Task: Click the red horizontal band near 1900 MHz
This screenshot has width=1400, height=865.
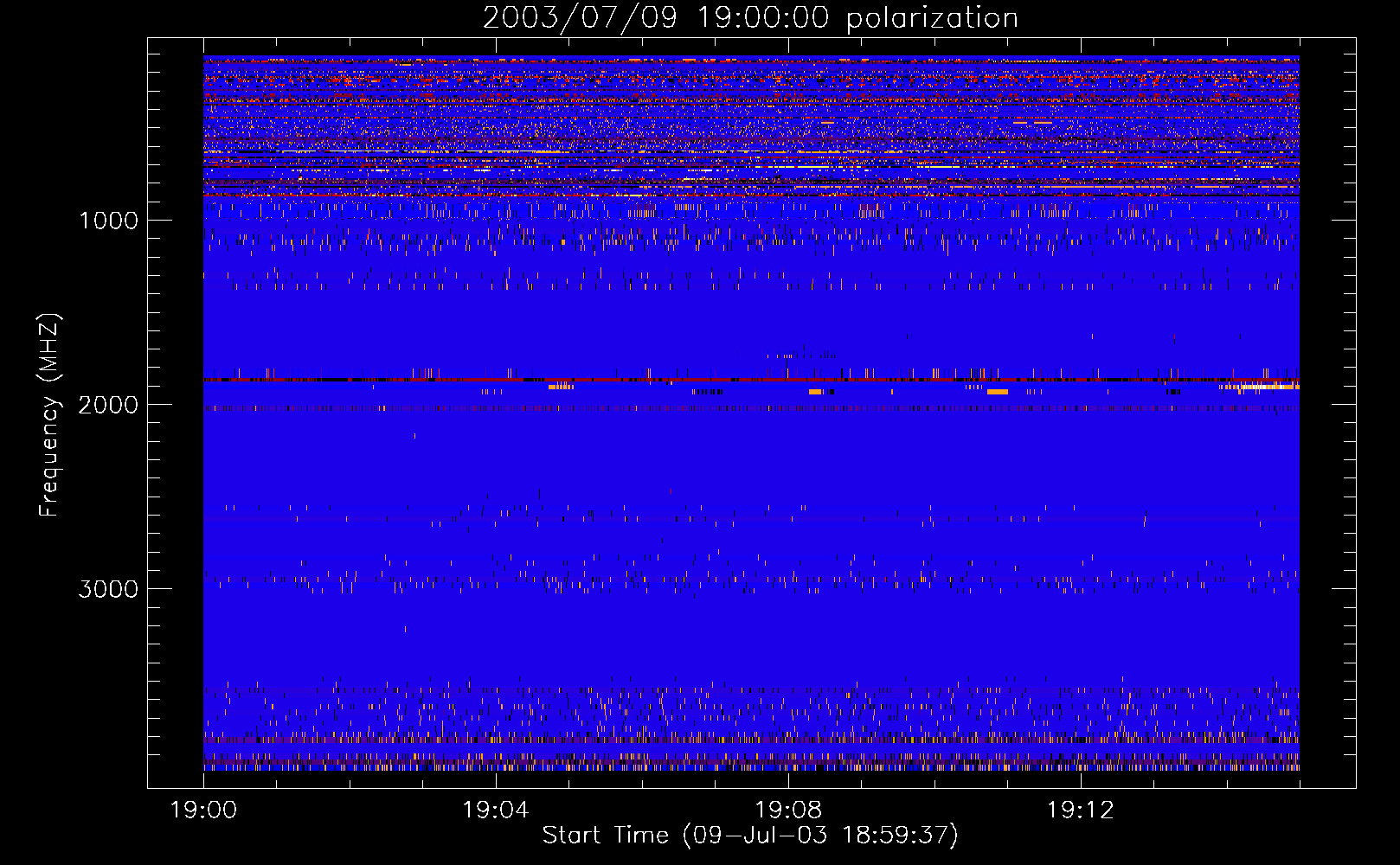Action: pyautogui.click(x=751, y=380)
